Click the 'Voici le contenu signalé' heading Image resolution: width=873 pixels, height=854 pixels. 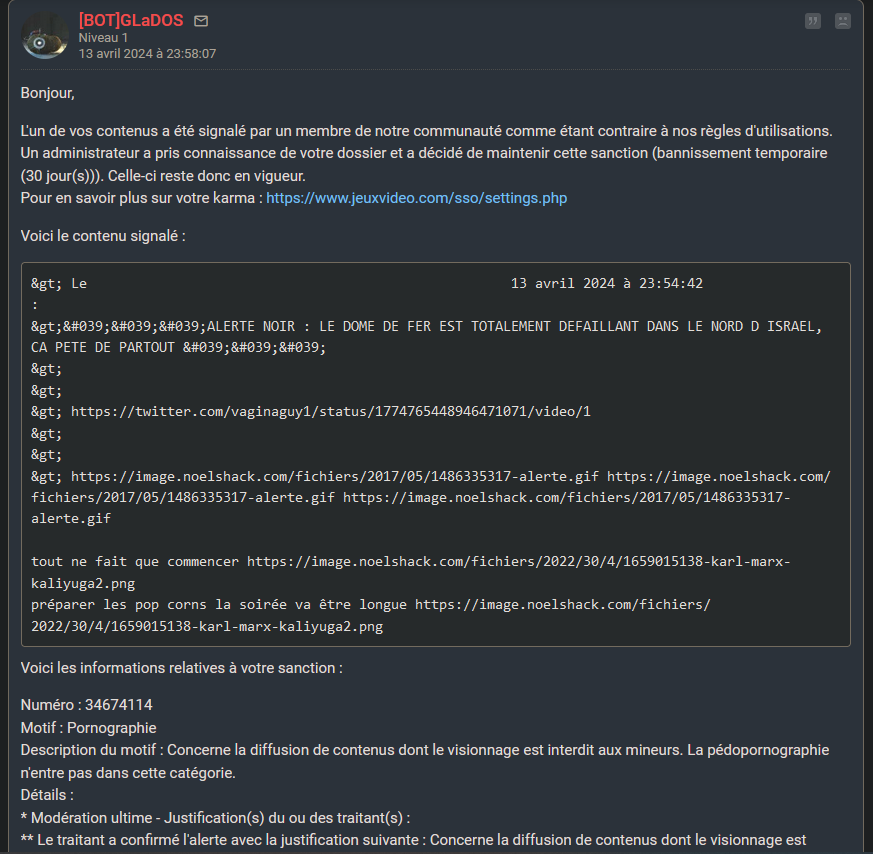(103, 236)
